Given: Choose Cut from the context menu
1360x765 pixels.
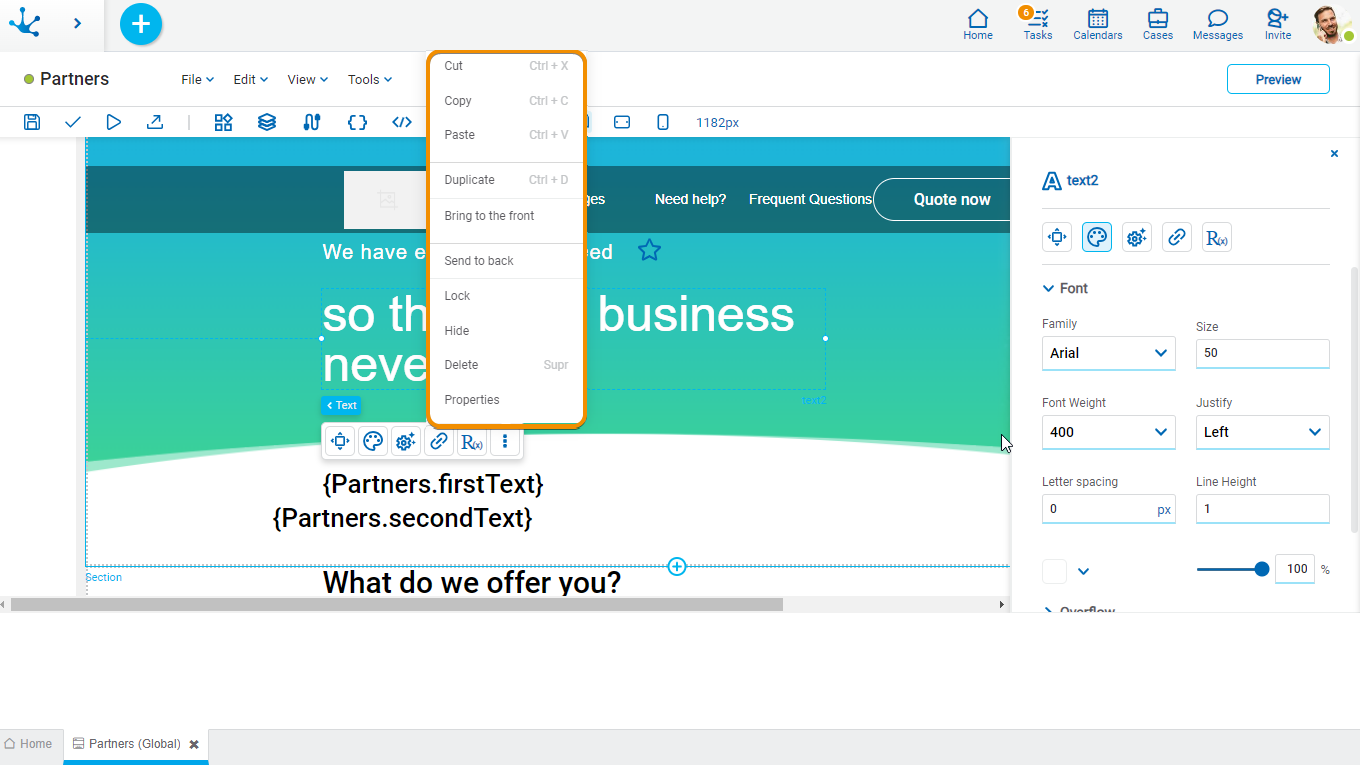Looking at the screenshot, I should pos(506,66).
